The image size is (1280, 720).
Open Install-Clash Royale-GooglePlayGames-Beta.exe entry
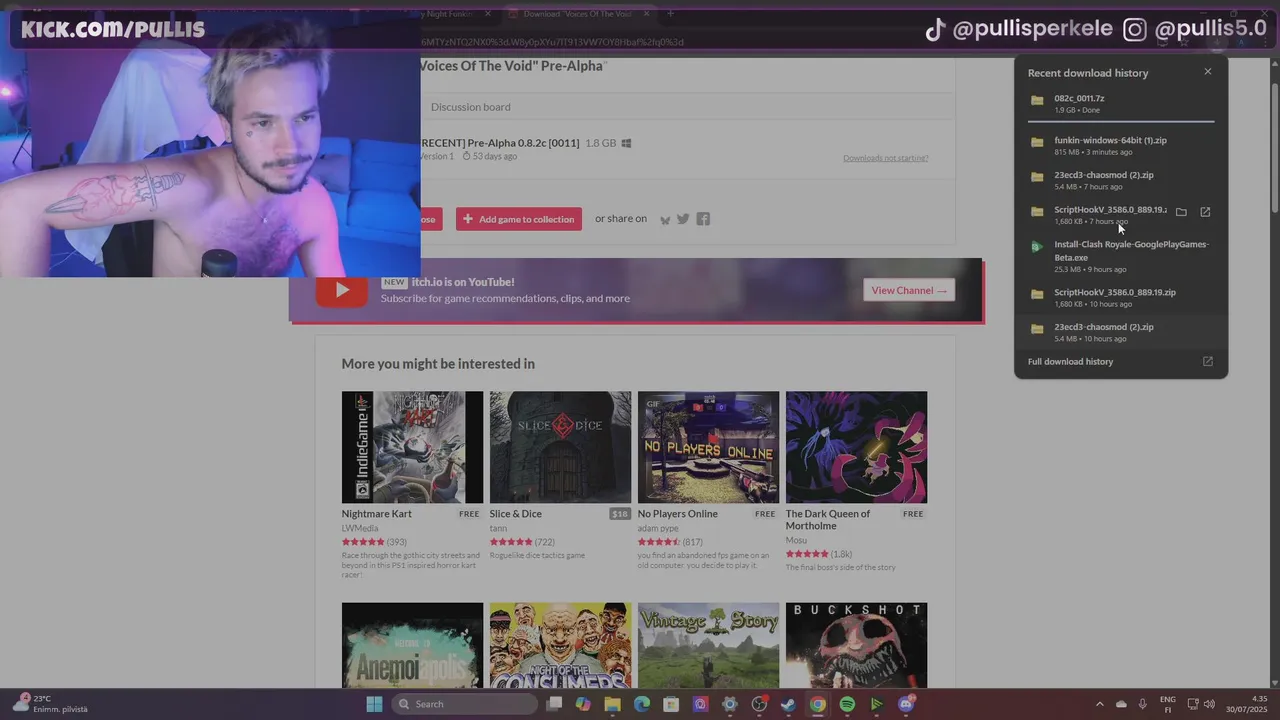tap(1121, 256)
